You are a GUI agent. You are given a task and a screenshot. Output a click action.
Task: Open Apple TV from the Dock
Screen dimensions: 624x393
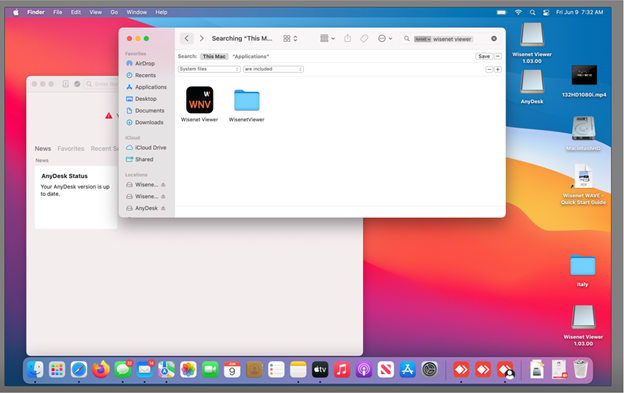[x=320, y=370]
